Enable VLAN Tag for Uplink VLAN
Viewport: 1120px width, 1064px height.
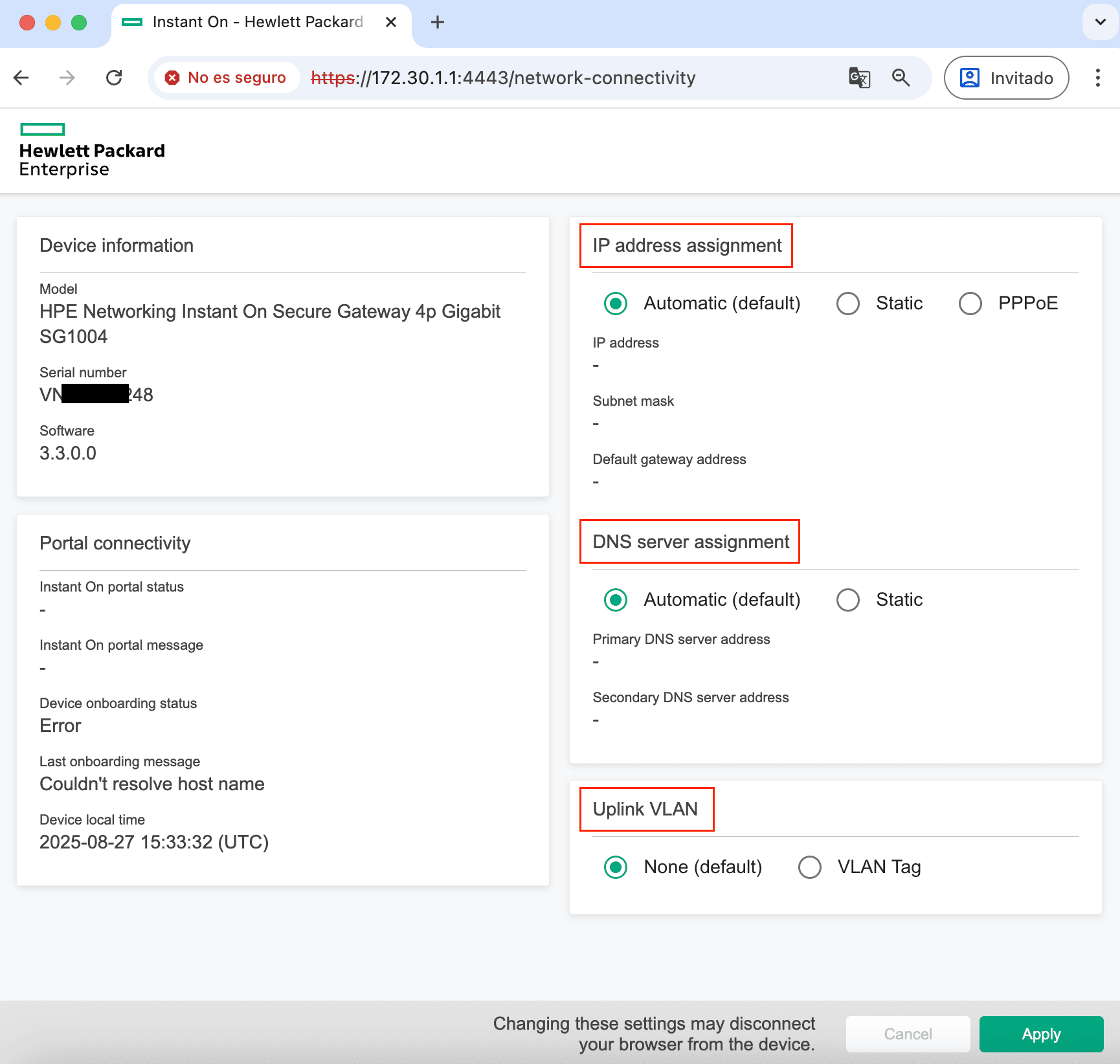pos(810,867)
